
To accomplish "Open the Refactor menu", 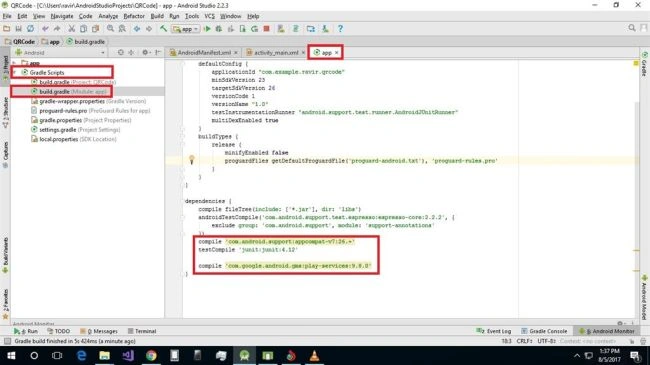I will (134, 16).
